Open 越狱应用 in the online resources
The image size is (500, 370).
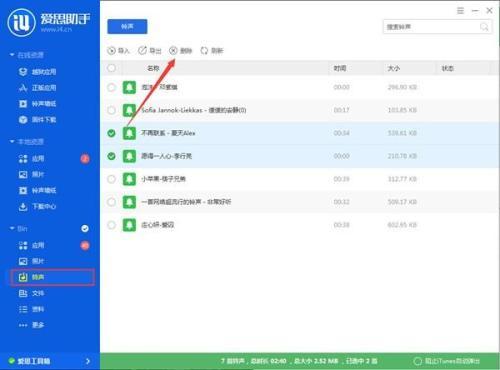(37, 72)
